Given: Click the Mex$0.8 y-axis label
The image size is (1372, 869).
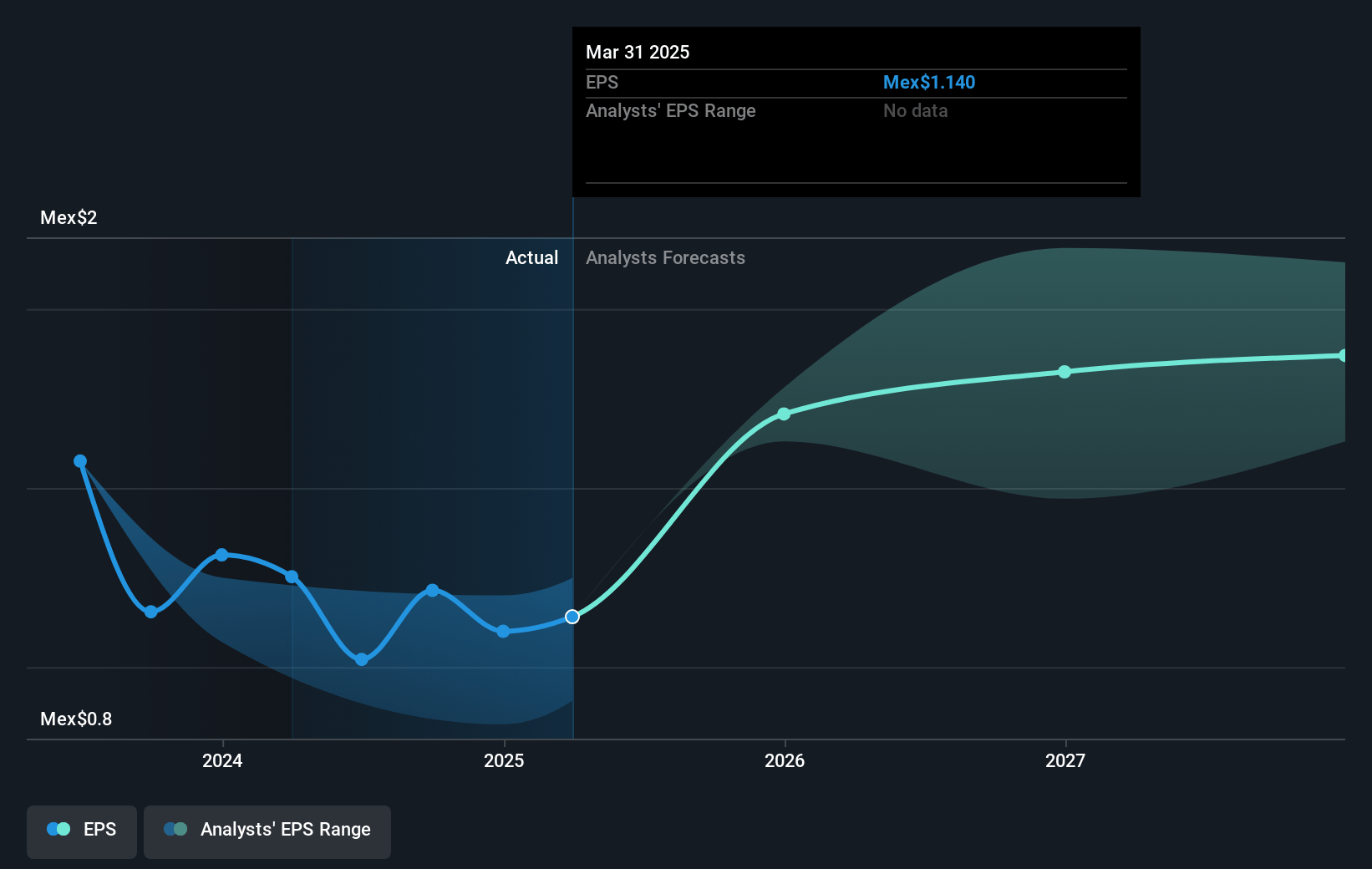Looking at the screenshot, I should (x=76, y=719).
